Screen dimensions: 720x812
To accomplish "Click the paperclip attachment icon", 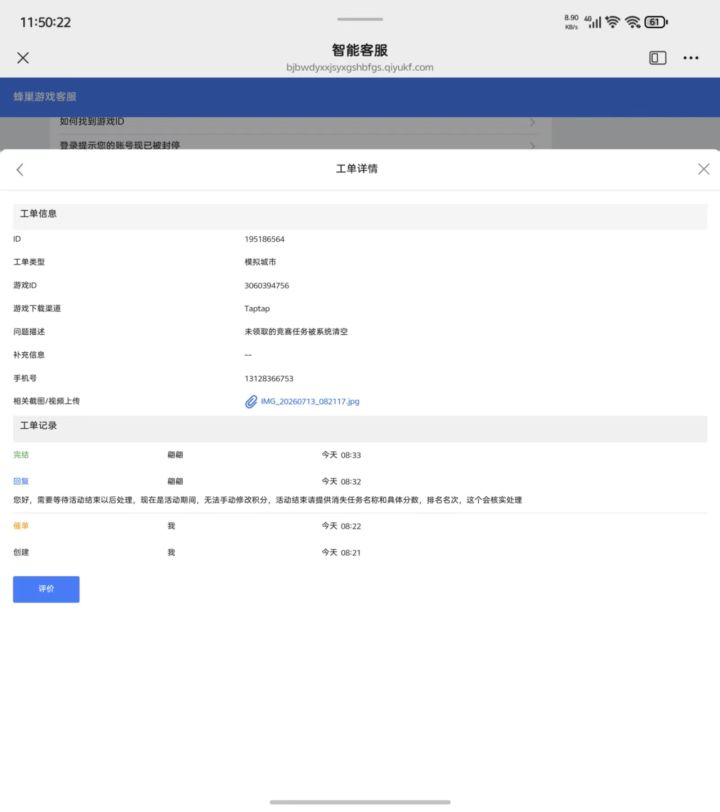I will [x=251, y=401].
